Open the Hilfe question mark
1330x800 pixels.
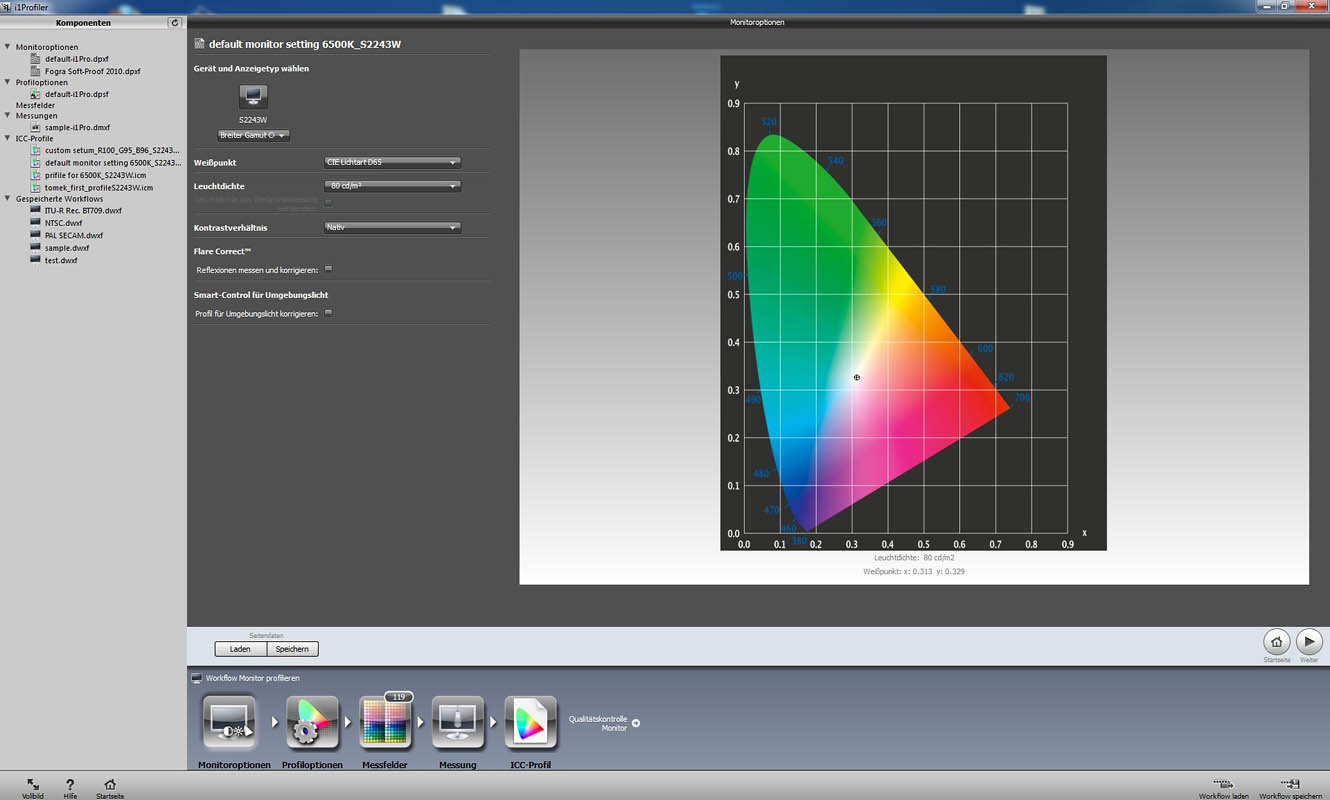coord(70,785)
